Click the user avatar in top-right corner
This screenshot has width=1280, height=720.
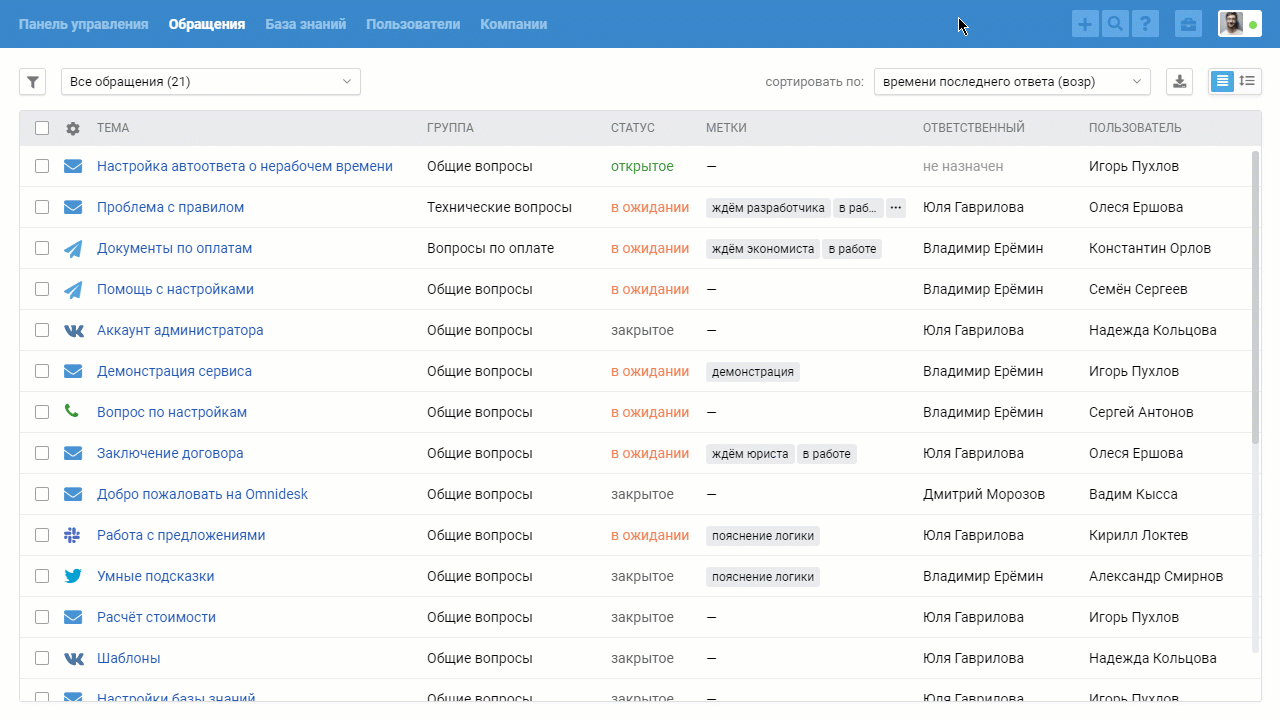pyautogui.click(x=1232, y=24)
